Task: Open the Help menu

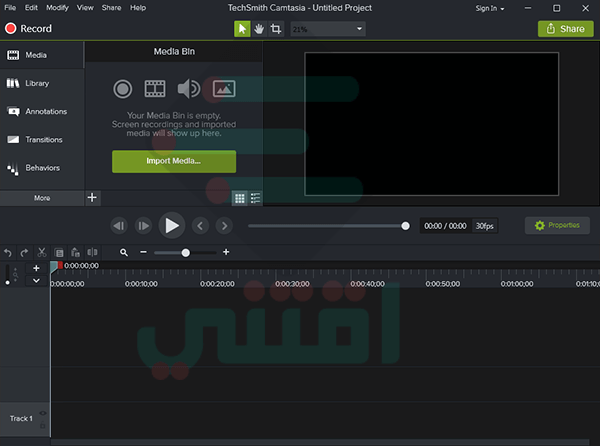Action: click(138, 8)
